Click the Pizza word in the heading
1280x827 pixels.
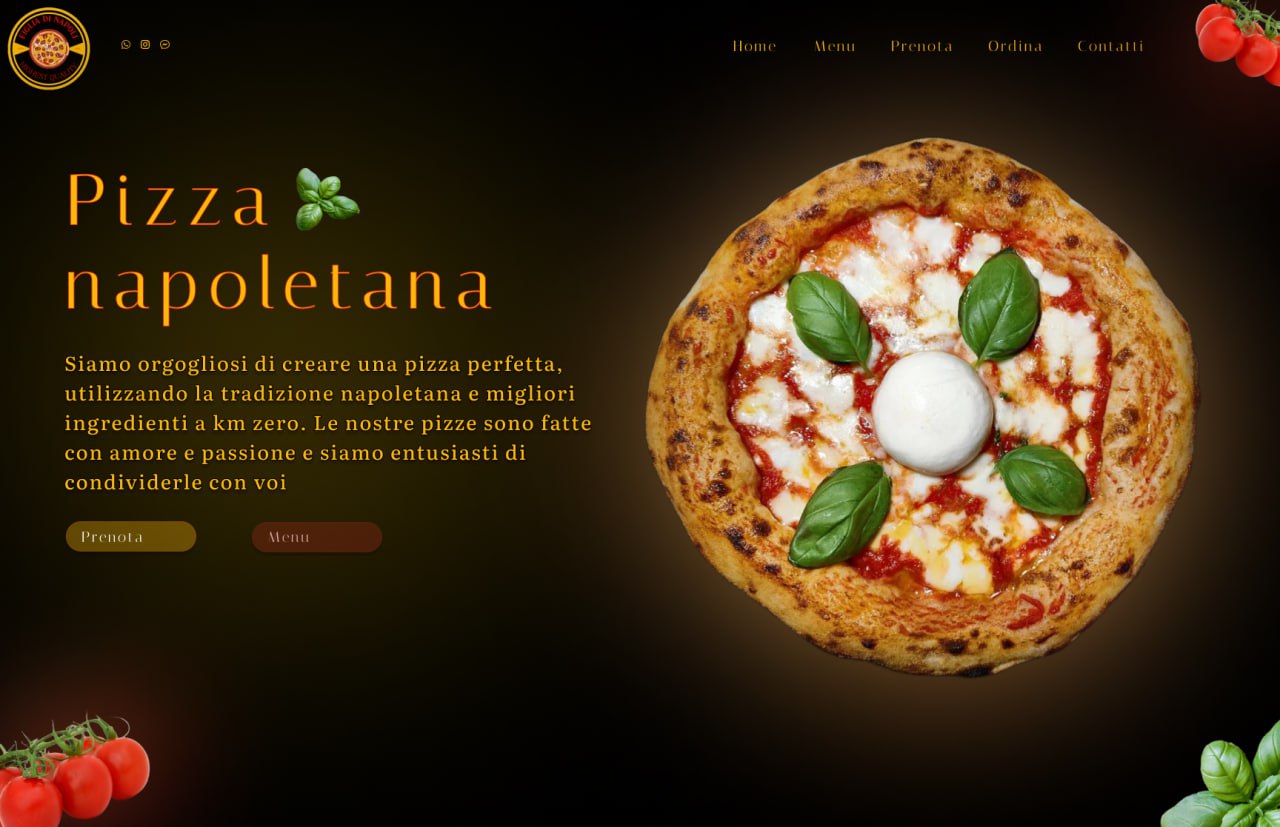coord(168,200)
